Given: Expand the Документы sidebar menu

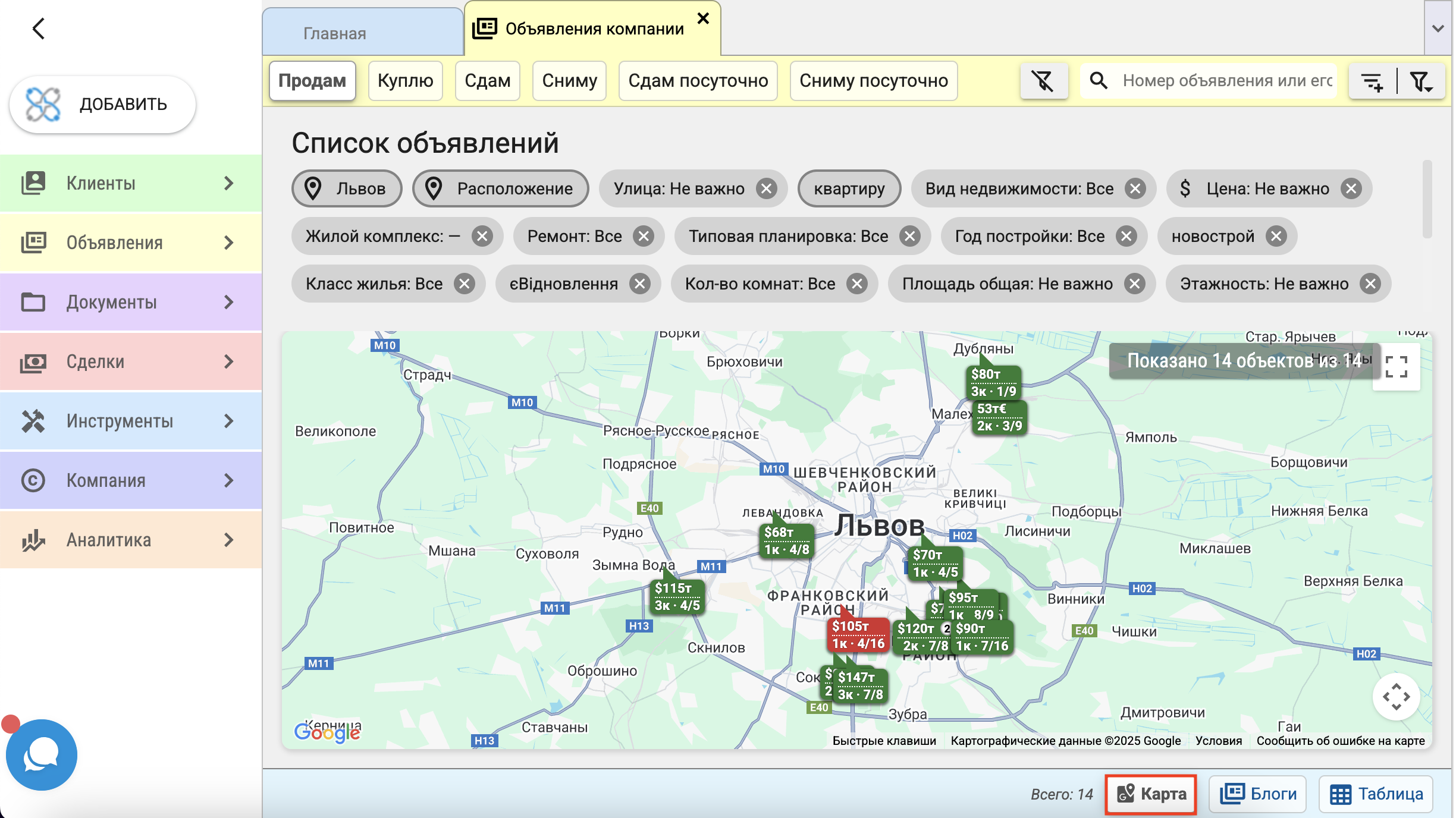Looking at the screenshot, I should pyautogui.click(x=131, y=302).
